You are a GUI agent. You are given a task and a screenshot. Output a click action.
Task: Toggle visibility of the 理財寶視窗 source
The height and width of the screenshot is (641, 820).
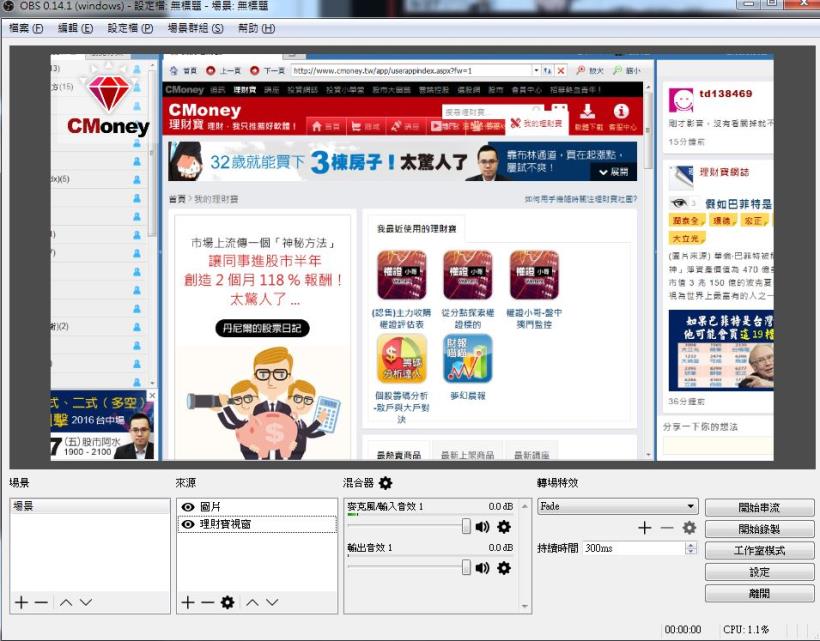[x=186, y=521]
